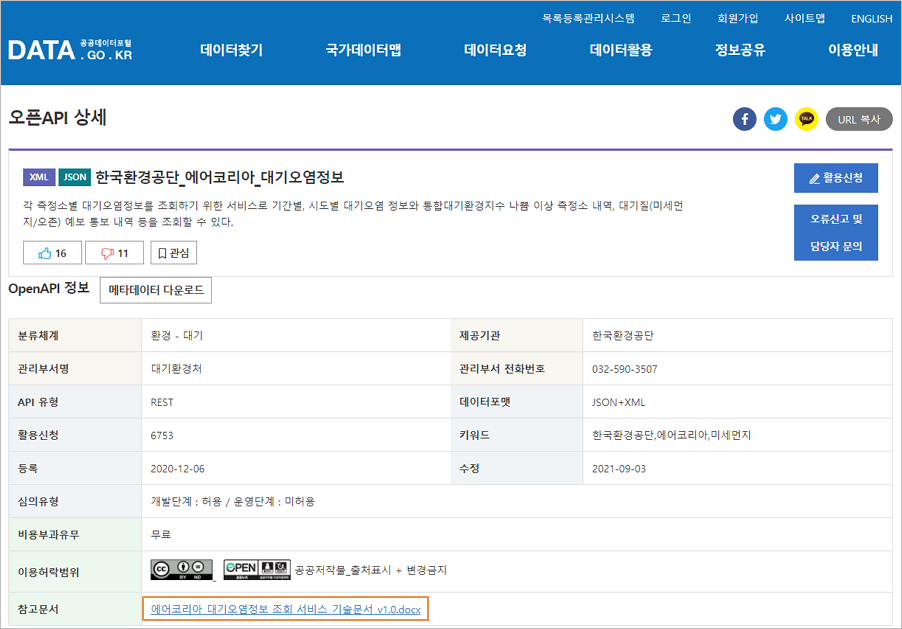Open the 데이터찾기 menu
This screenshot has height=629, width=902.
[x=231, y=50]
